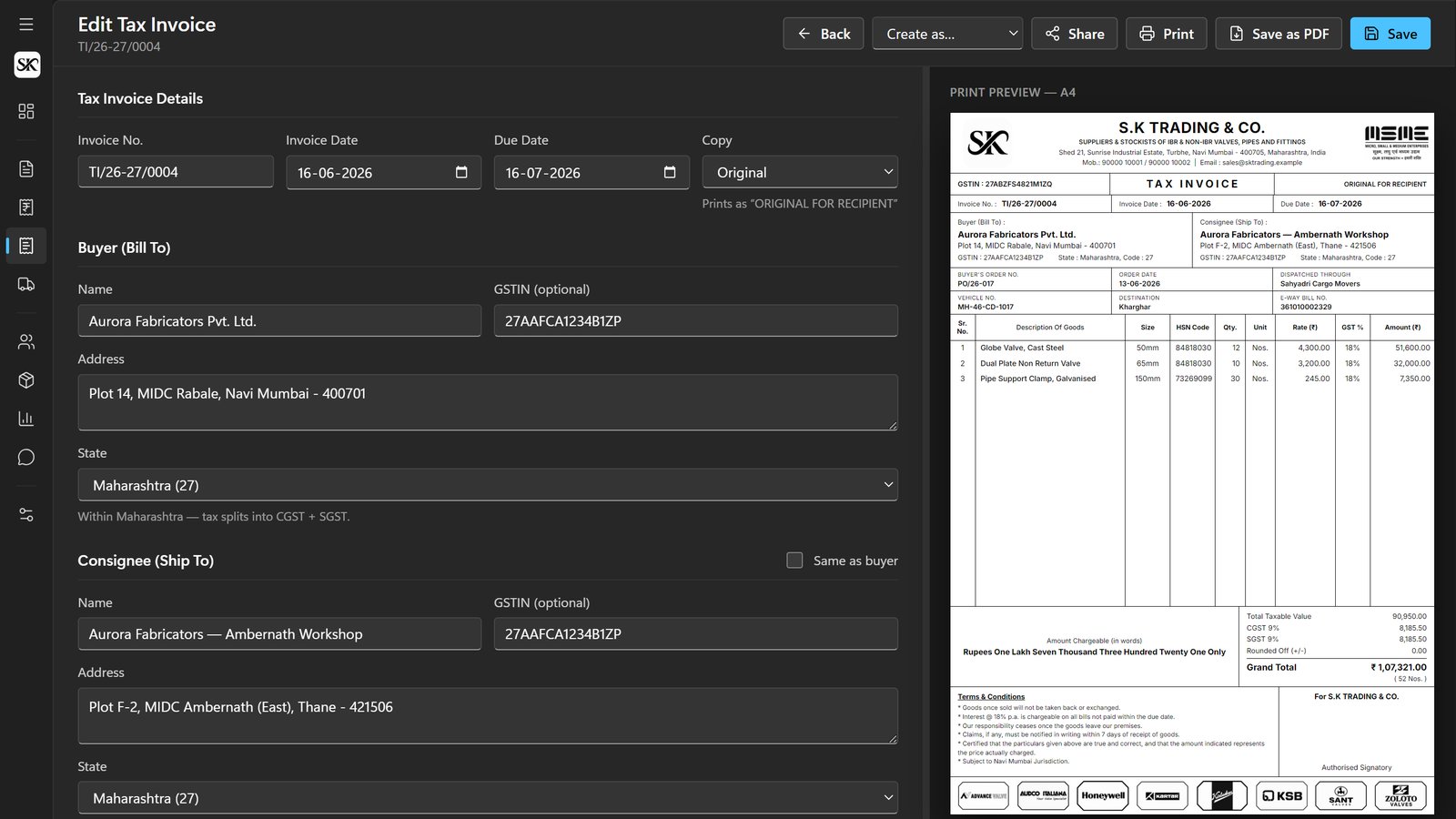Image resolution: width=1456 pixels, height=819 pixels.
Task: Click 'Dual Plate Non Return Valve' in preview
Action: click(1030, 363)
